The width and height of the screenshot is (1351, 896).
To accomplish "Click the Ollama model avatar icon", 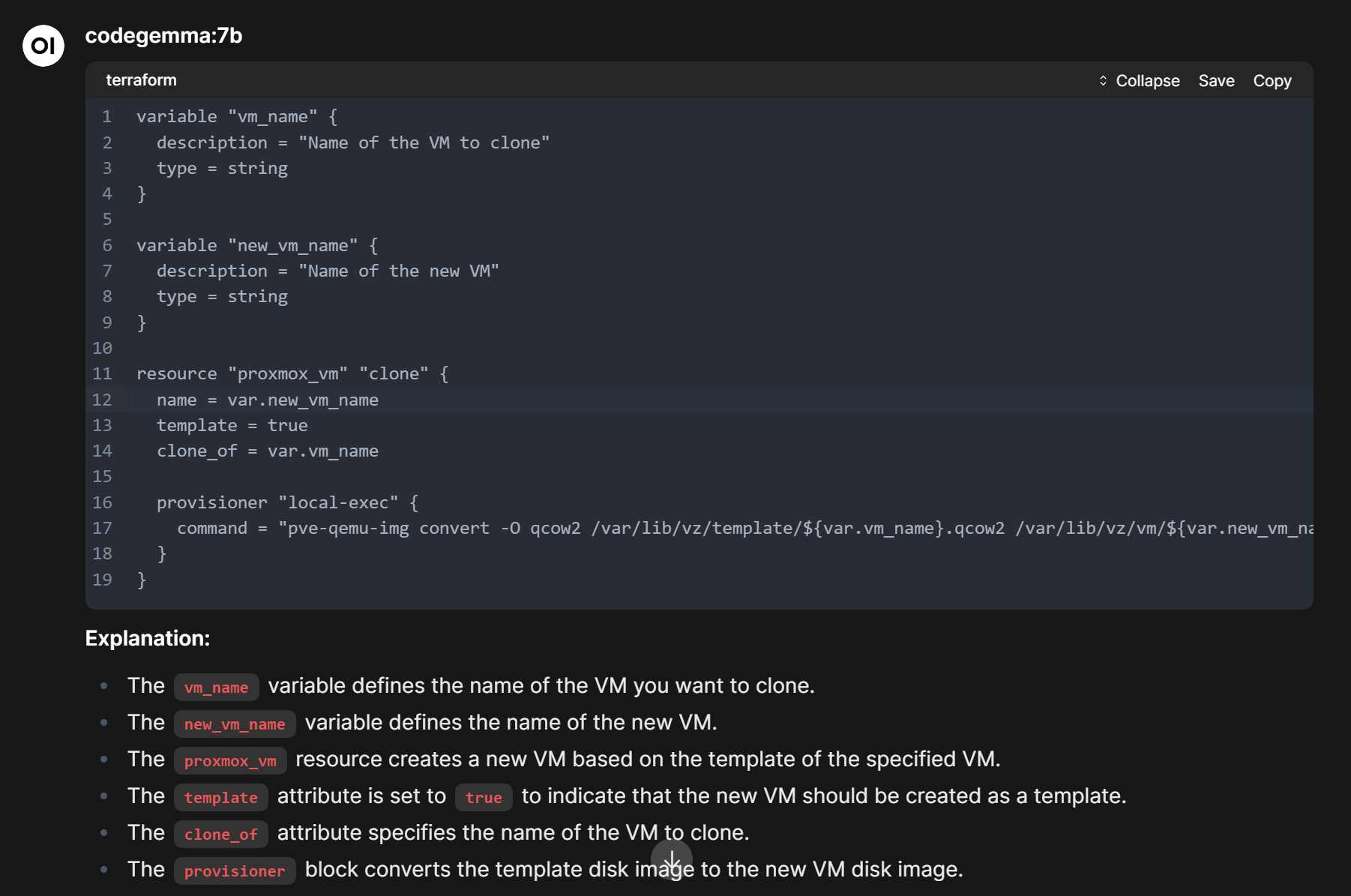I will tap(43, 46).
